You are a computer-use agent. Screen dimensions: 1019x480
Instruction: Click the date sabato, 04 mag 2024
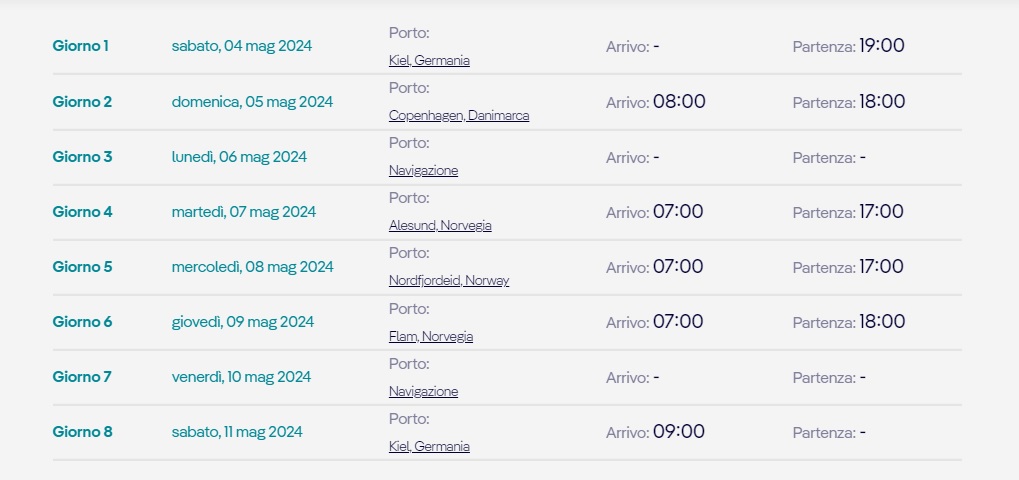242,46
